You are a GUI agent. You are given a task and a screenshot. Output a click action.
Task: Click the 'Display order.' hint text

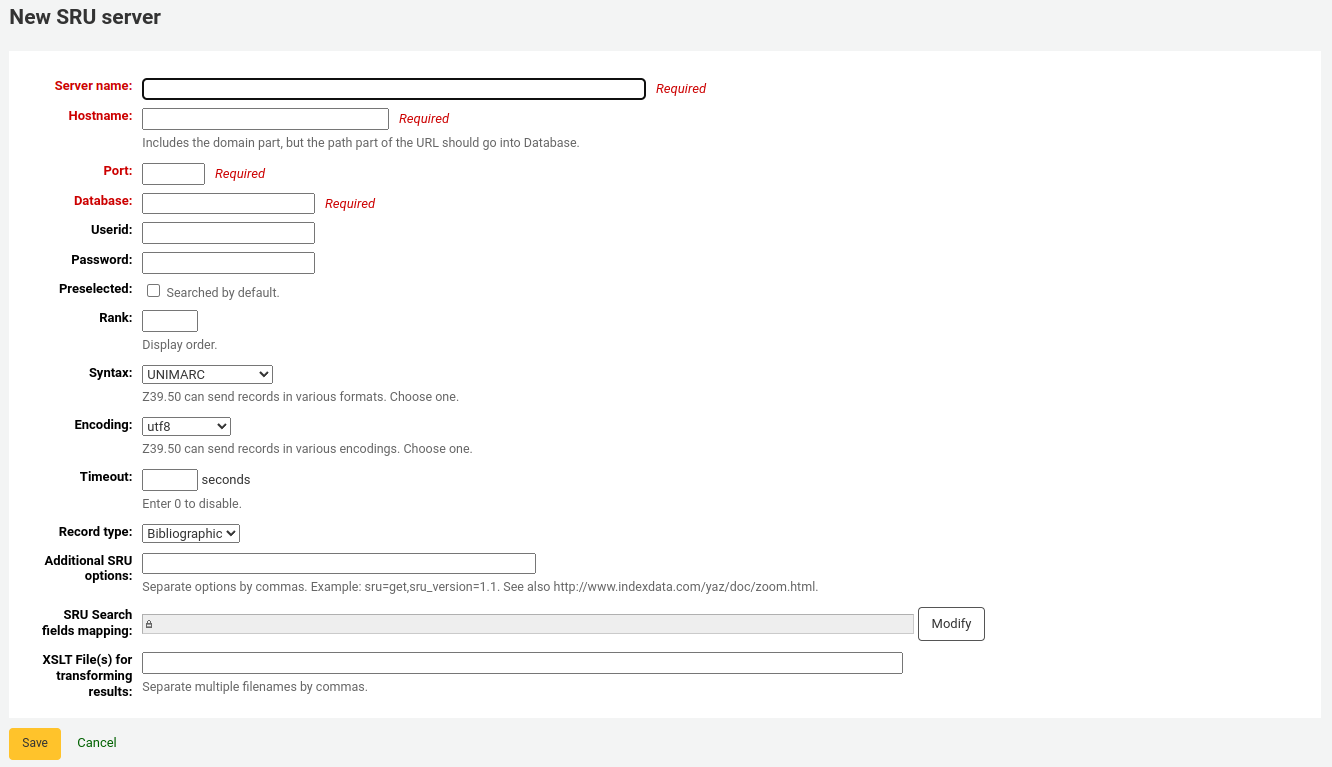[x=180, y=345]
